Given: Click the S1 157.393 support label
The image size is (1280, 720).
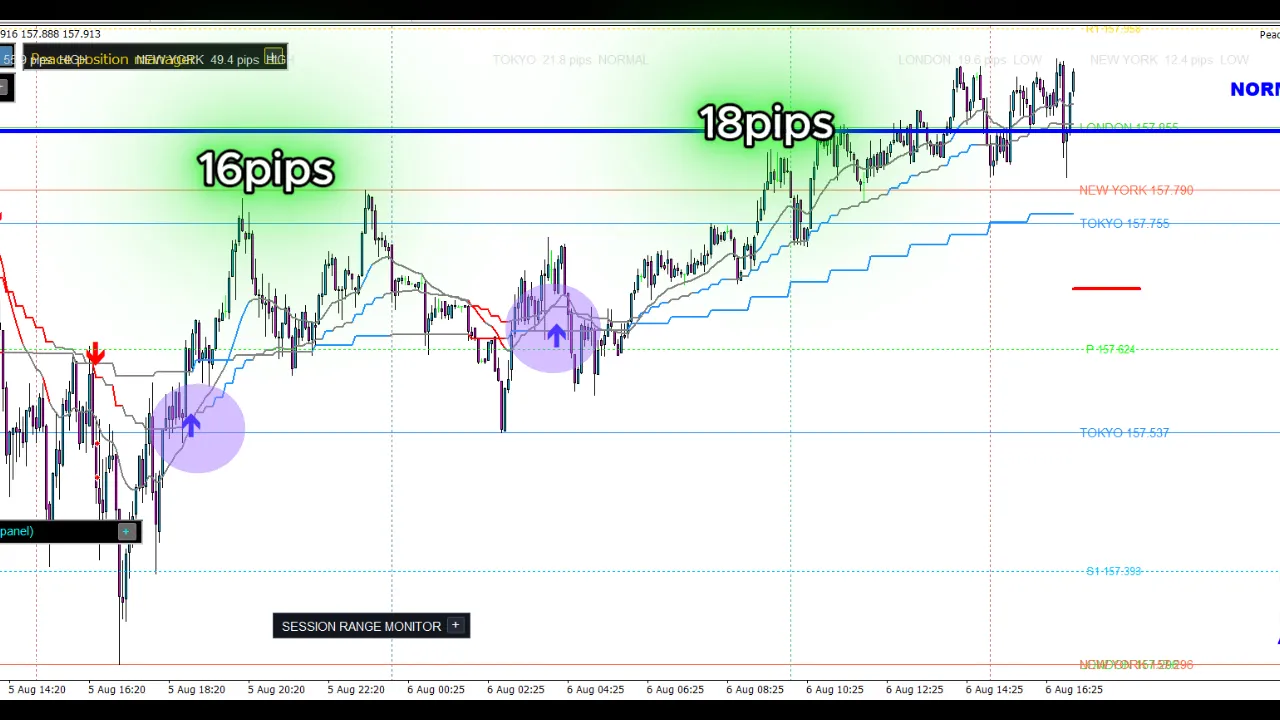Looking at the screenshot, I should [1113, 571].
